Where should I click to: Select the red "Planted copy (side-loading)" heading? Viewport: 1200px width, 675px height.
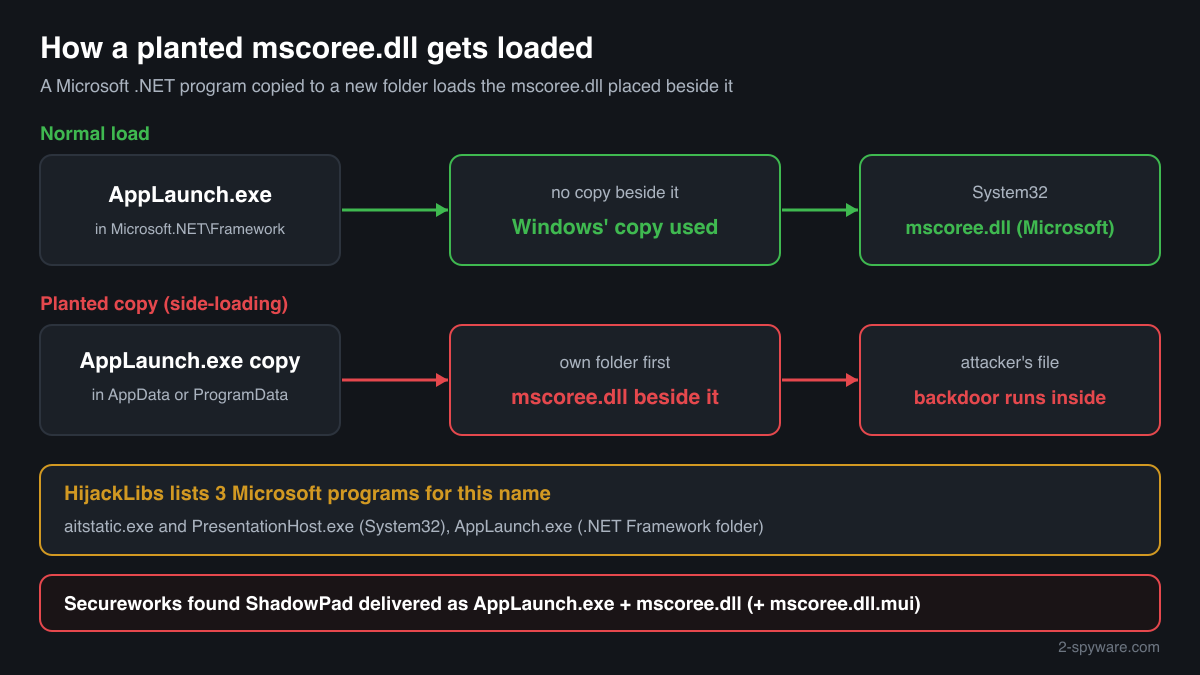coord(164,303)
